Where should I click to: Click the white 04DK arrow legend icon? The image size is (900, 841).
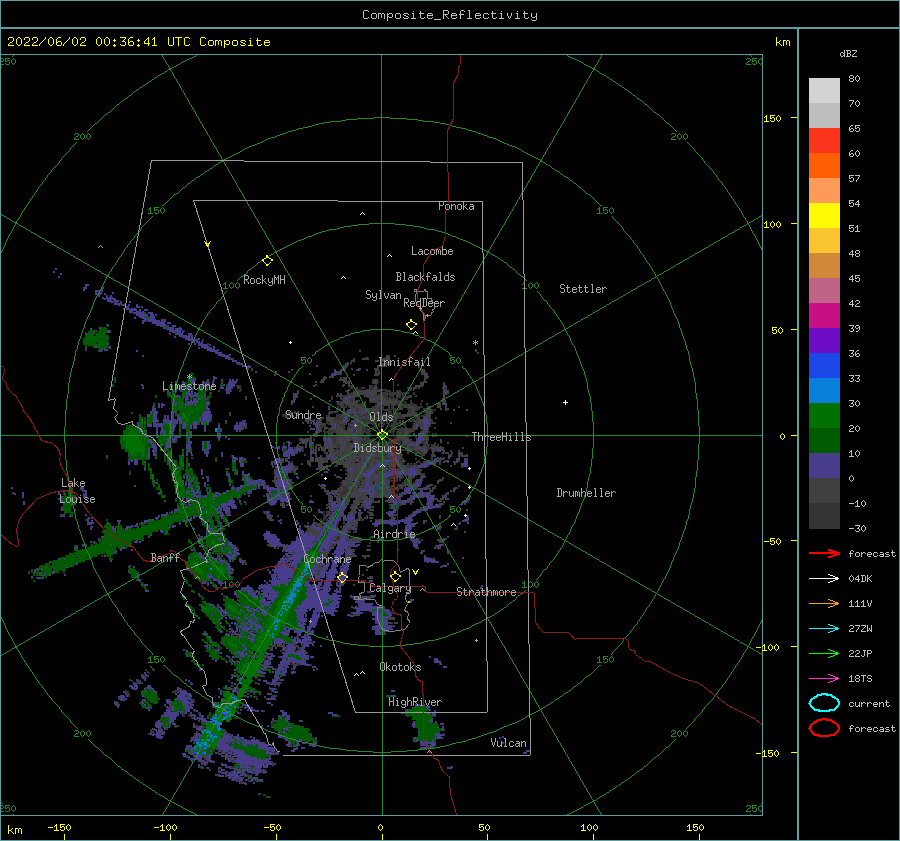[824, 578]
